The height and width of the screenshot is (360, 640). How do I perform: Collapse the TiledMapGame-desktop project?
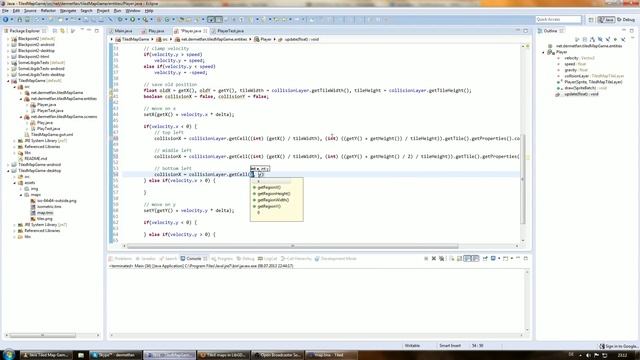click(x=8, y=171)
